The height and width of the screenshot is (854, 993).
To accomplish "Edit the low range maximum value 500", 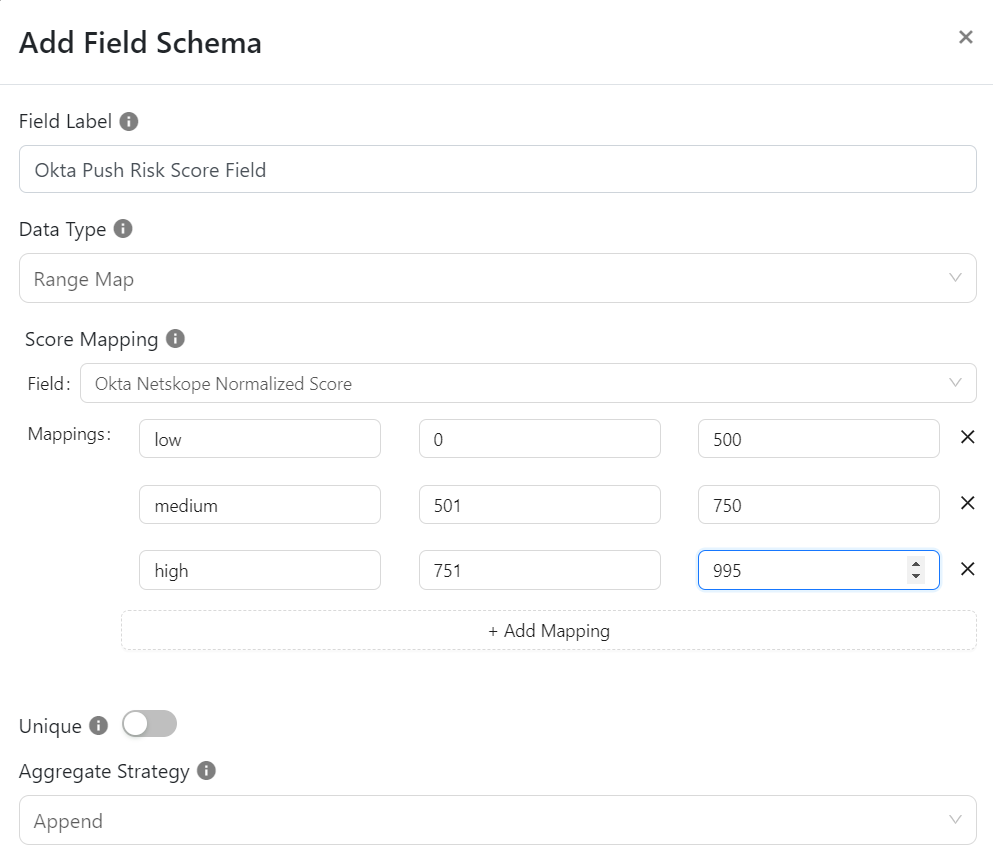I will [819, 438].
